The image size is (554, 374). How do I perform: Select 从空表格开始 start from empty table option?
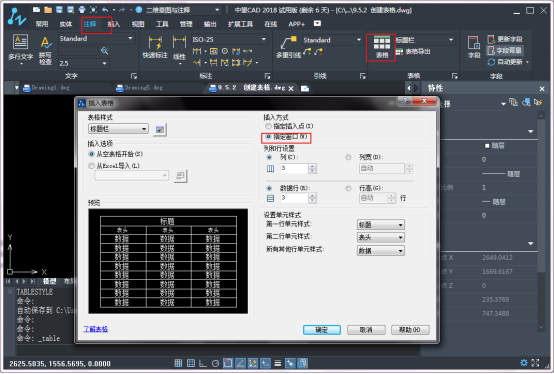pyautogui.click(x=92, y=154)
